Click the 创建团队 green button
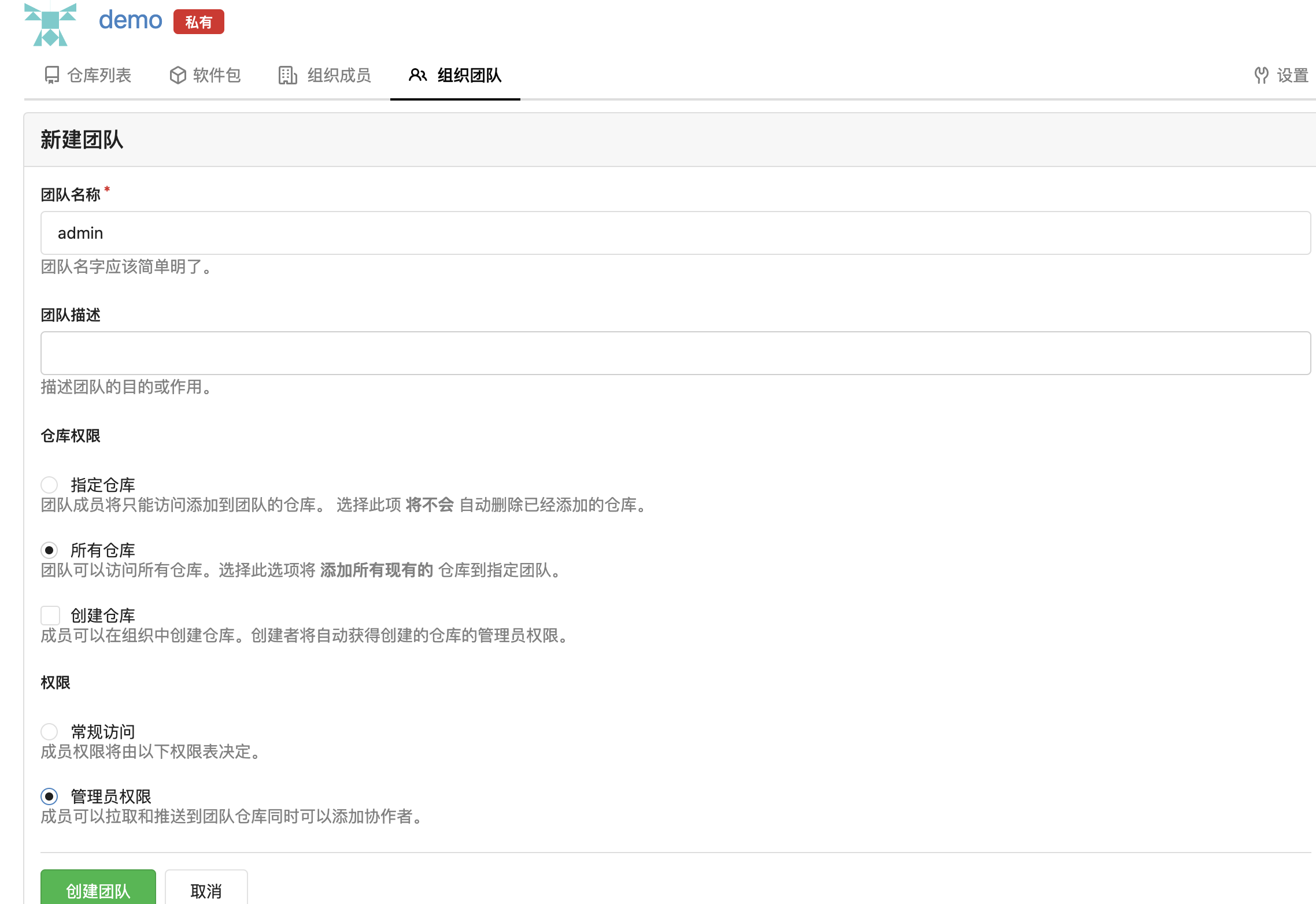1316x904 pixels. (98, 890)
